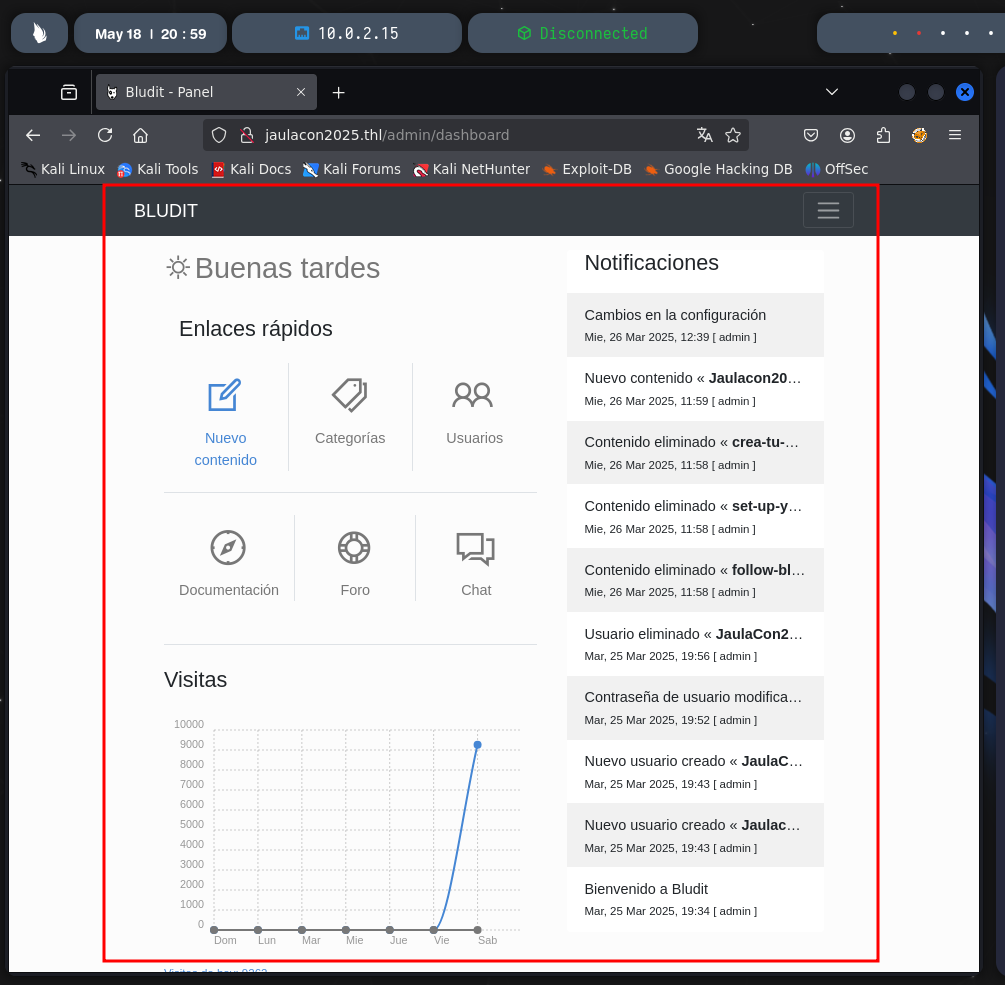Click the May 18 date and time widget
This screenshot has width=1005, height=985.
(151, 33)
